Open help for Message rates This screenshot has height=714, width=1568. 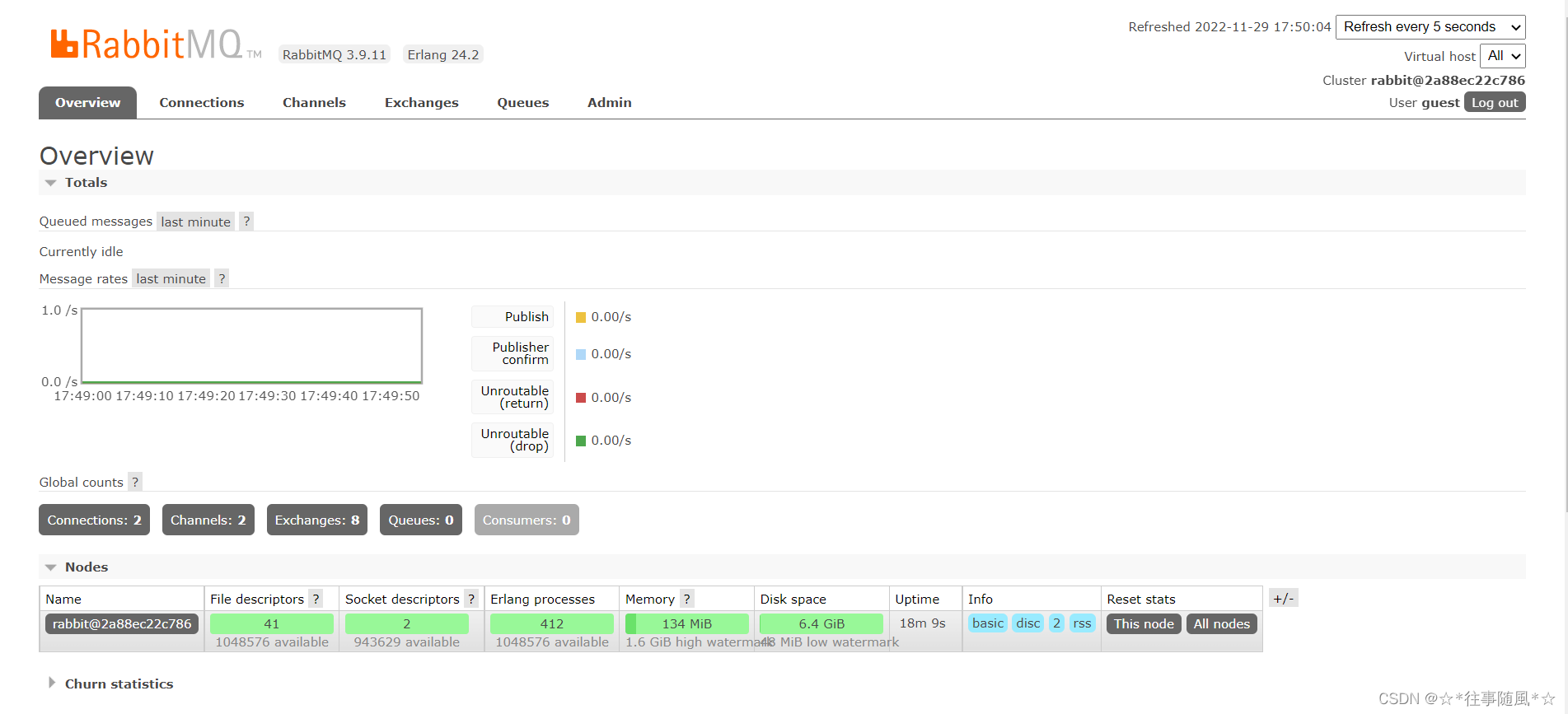(x=222, y=279)
